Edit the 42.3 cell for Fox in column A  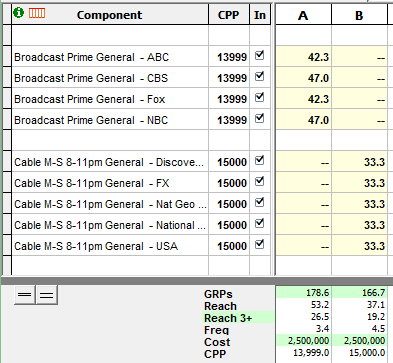click(303, 99)
